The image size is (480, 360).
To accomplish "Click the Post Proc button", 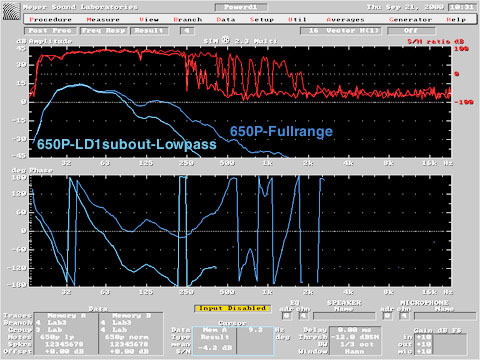I will coord(50,31).
